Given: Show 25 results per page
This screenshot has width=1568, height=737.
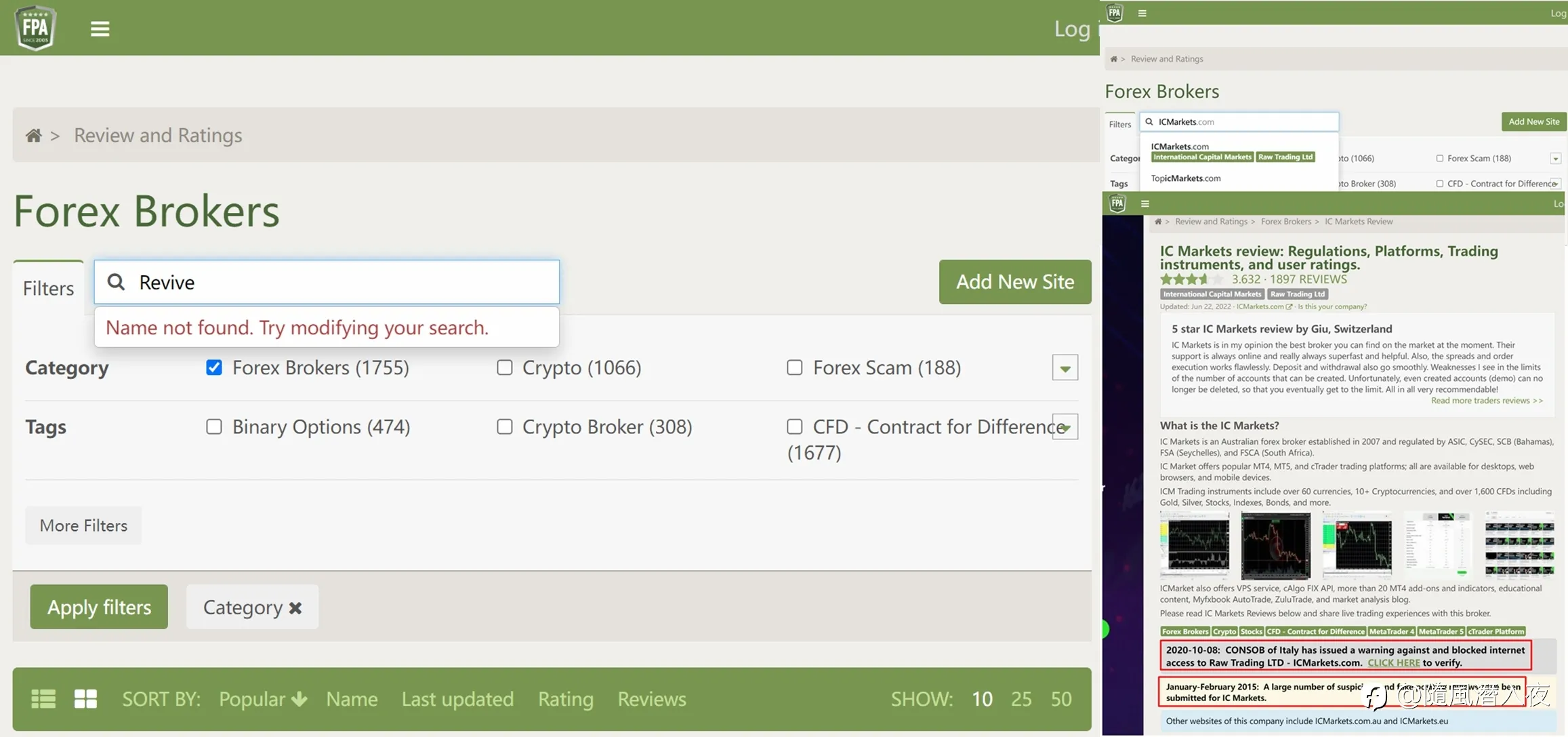Looking at the screenshot, I should [x=1022, y=699].
